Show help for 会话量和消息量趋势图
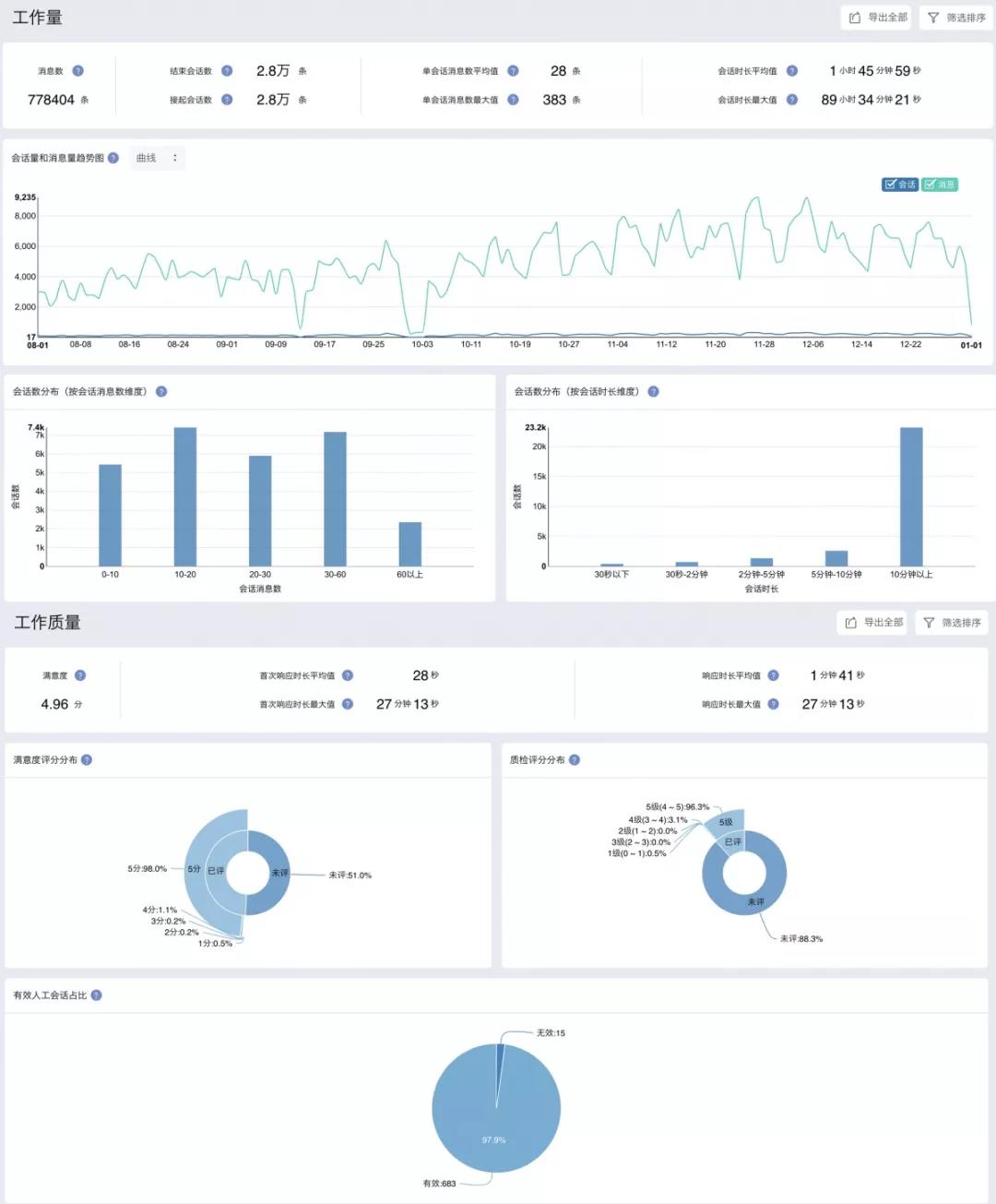996x1204 pixels. pos(113,158)
